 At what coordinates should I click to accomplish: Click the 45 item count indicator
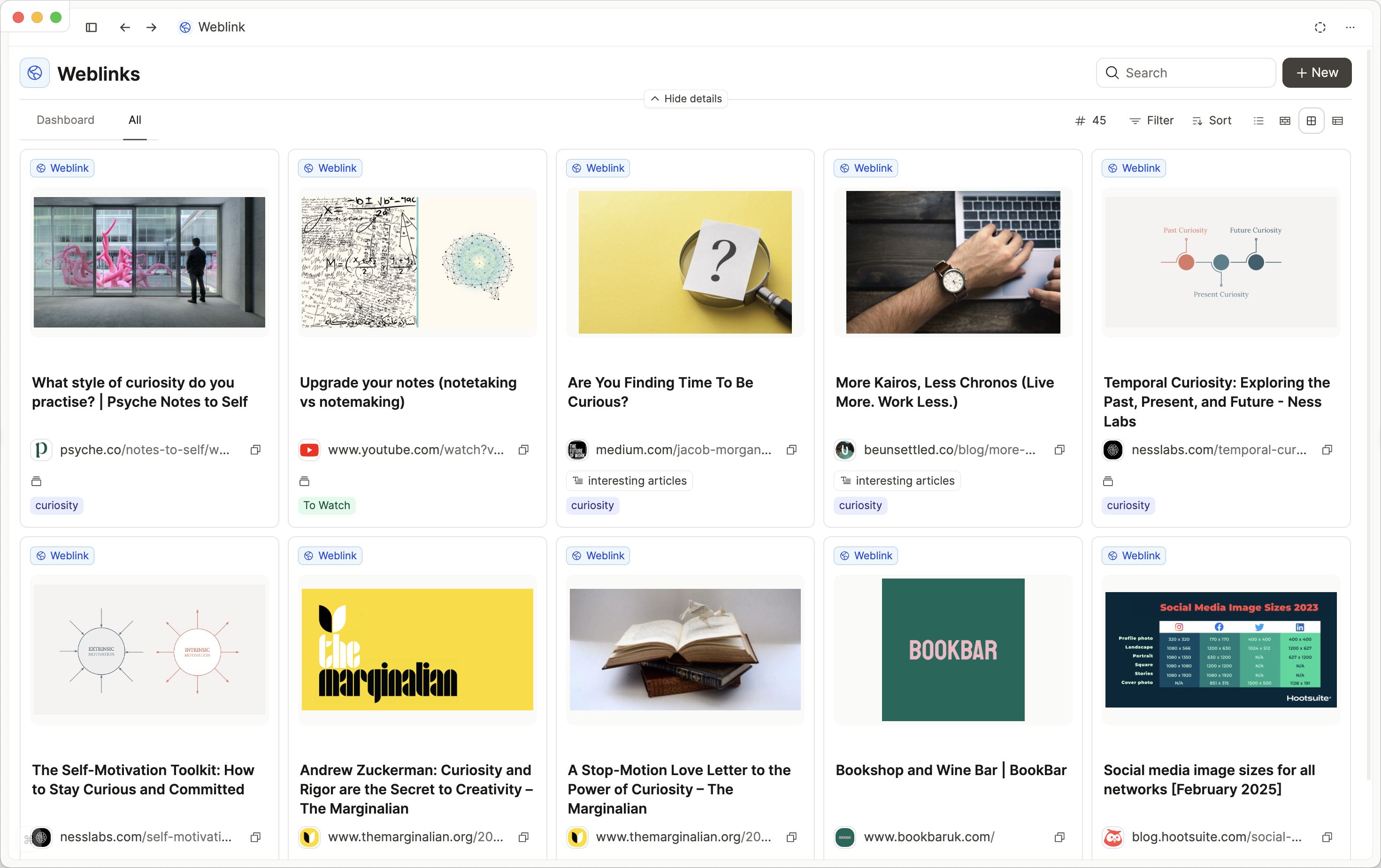[x=1090, y=121]
